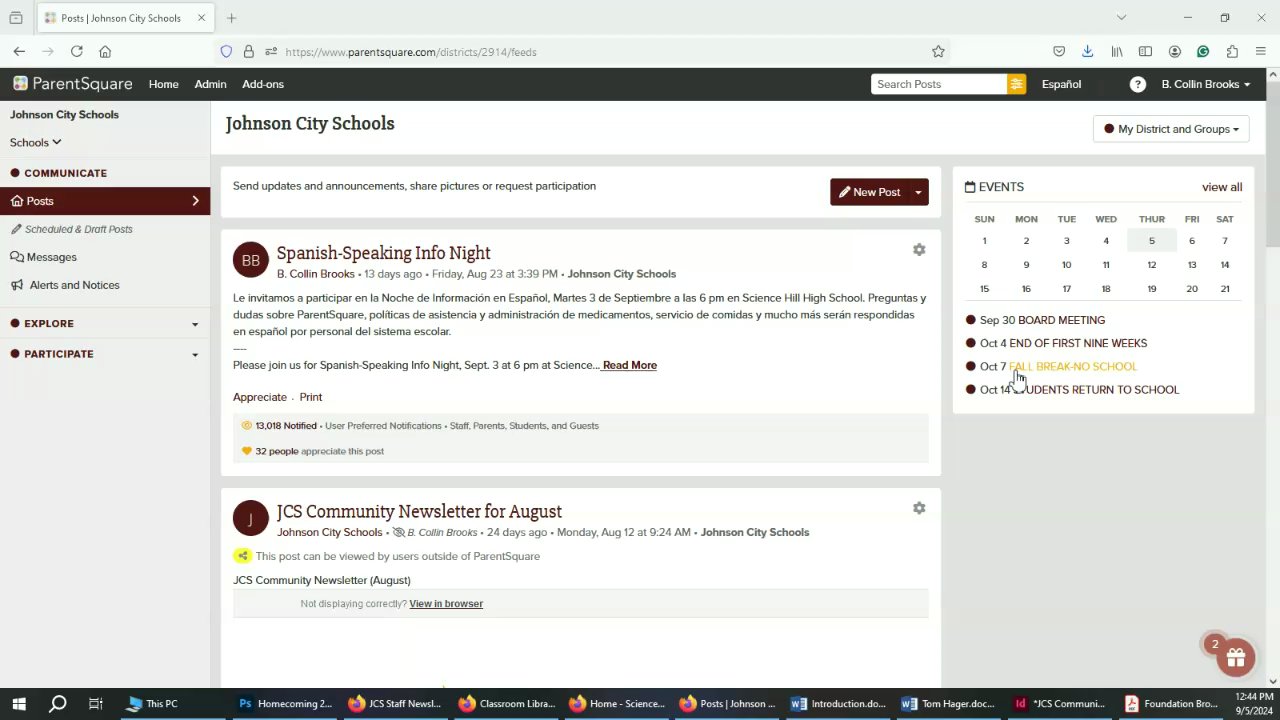1280x720 pixels.
Task: Click the J avatar on newsletter post
Action: [x=251, y=518]
